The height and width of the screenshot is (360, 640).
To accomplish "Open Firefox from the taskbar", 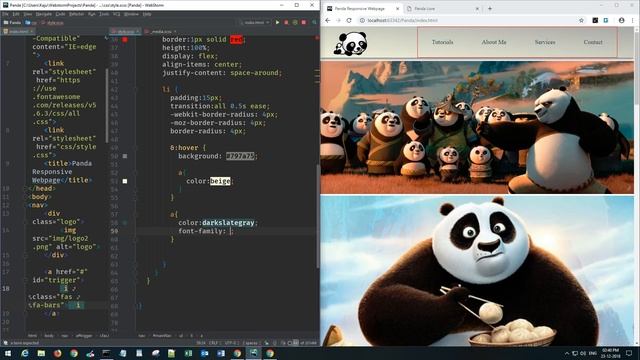I will (57, 353).
